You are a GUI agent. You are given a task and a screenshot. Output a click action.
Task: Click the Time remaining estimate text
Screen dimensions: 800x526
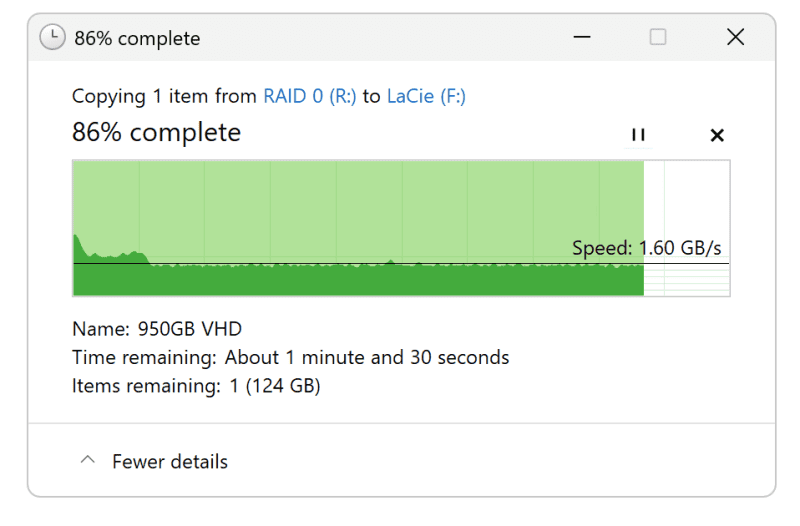tap(290, 357)
